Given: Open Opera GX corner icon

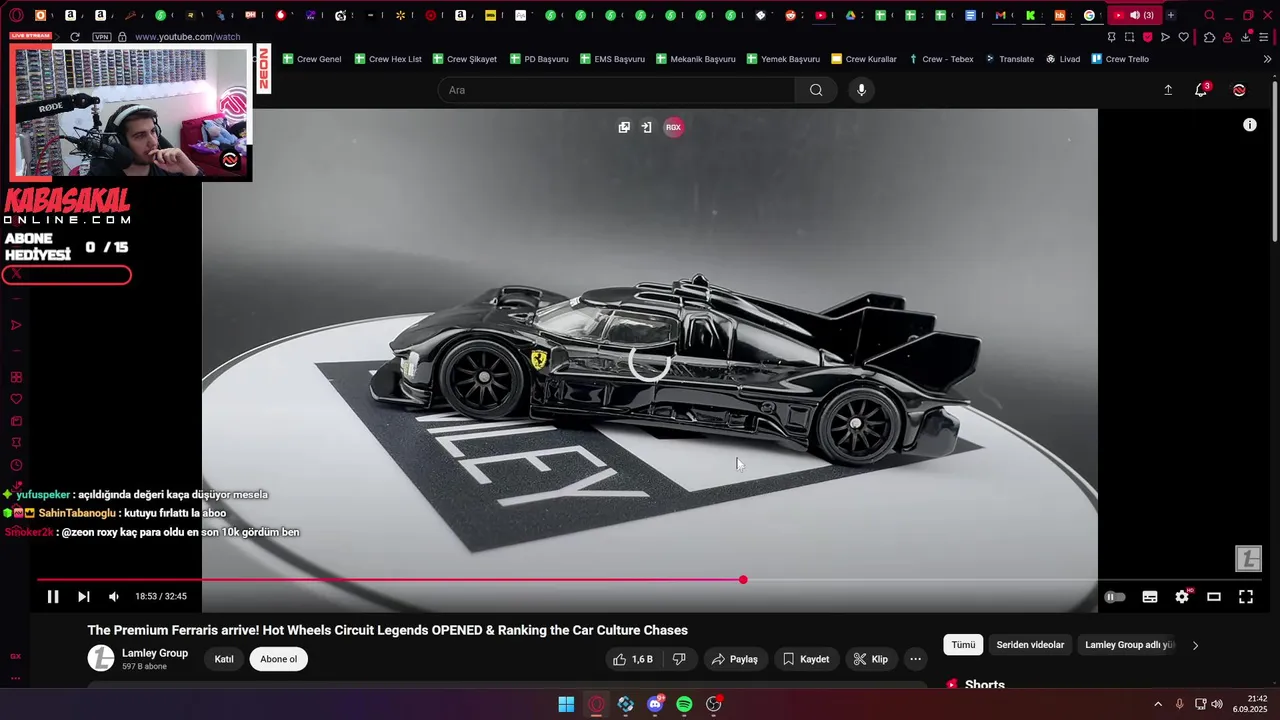Looking at the screenshot, I should pyautogui.click(x=16, y=656).
